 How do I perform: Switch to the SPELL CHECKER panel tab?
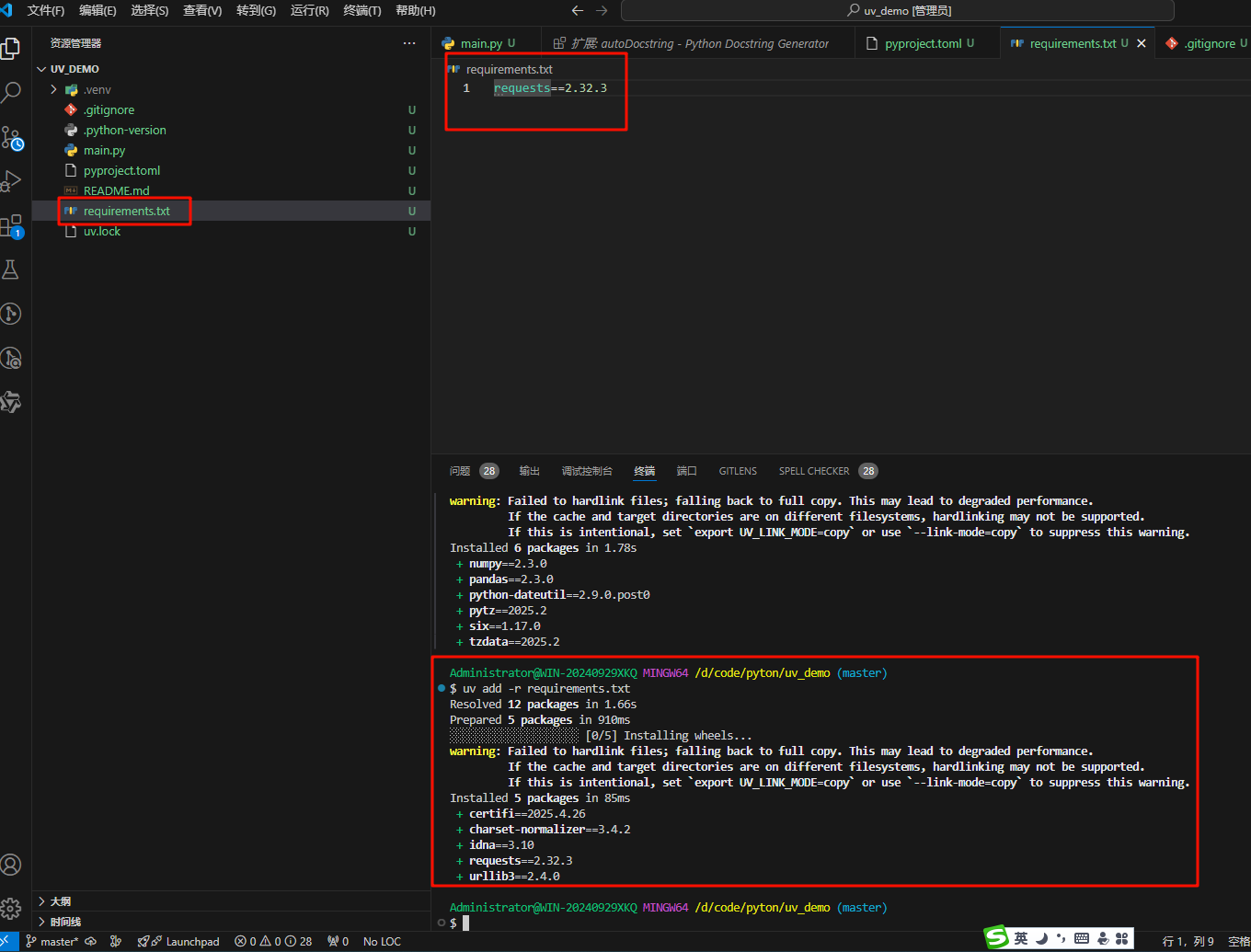click(828, 471)
